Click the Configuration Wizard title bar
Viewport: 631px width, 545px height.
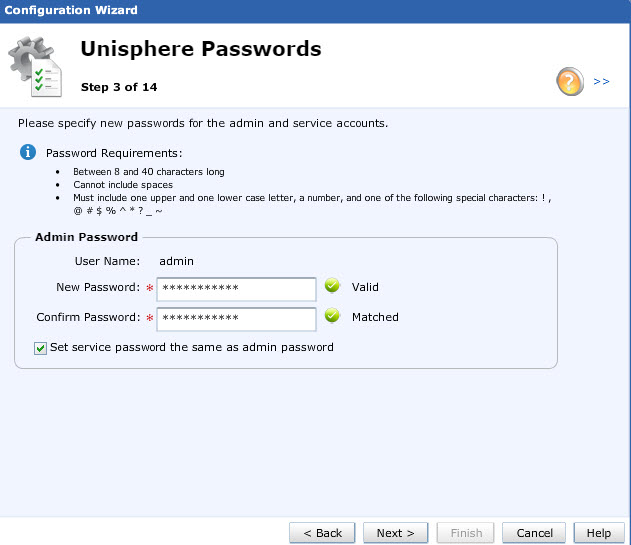coord(316,11)
